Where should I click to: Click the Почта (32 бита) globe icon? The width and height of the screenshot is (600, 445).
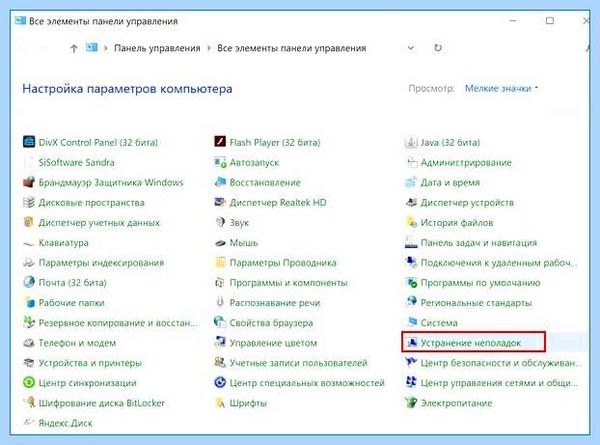(x=29, y=282)
